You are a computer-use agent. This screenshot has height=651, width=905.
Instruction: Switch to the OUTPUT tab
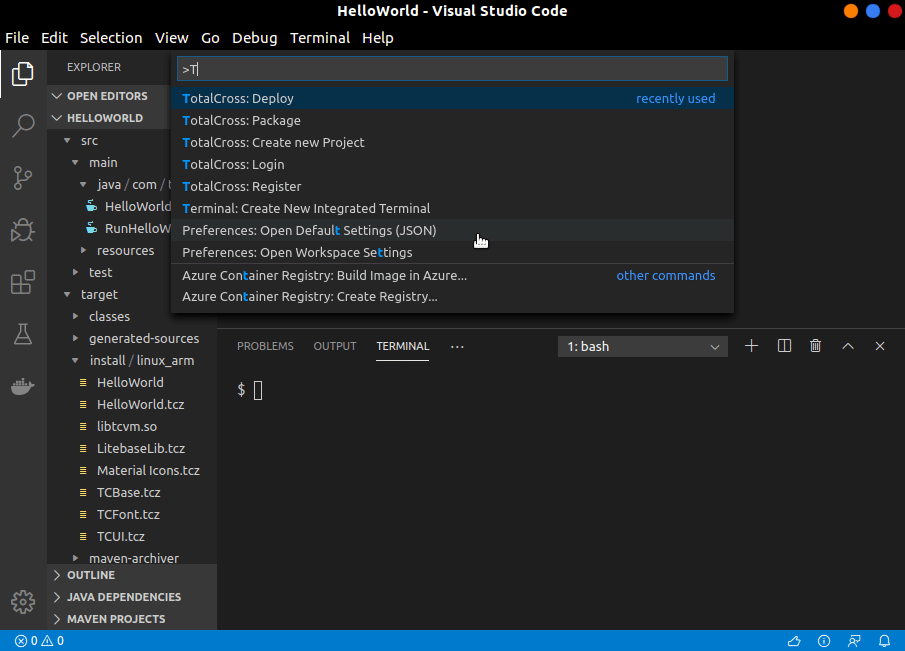pyautogui.click(x=335, y=346)
